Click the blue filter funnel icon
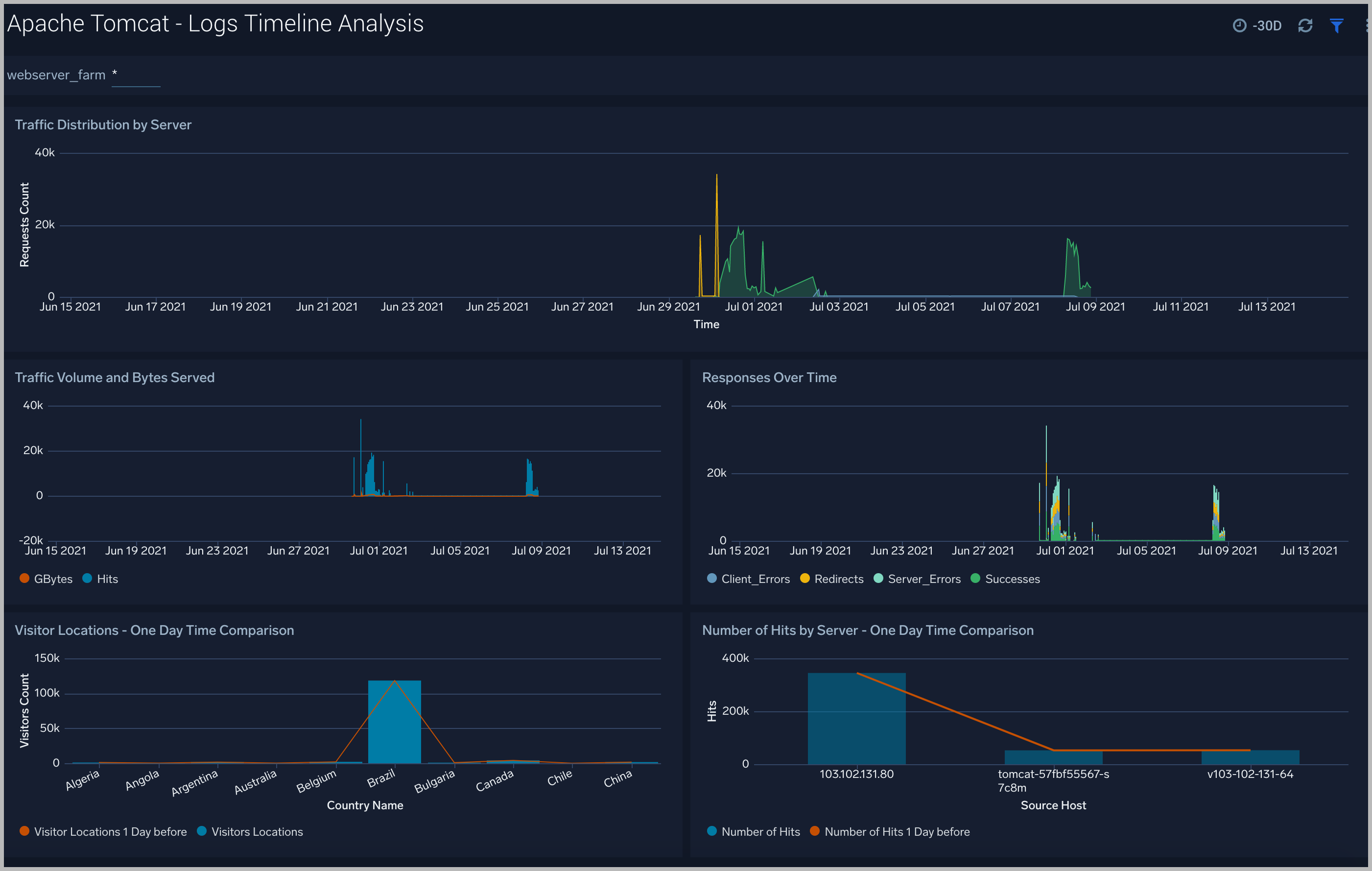 coord(1336,25)
